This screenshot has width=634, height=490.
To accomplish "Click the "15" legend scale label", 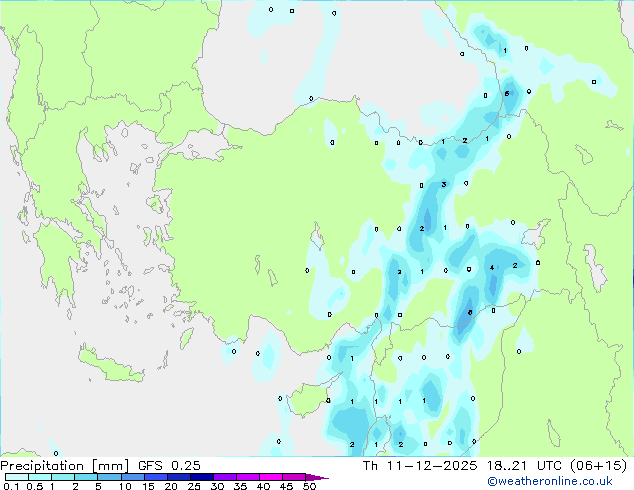I will (x=148, y=486).
